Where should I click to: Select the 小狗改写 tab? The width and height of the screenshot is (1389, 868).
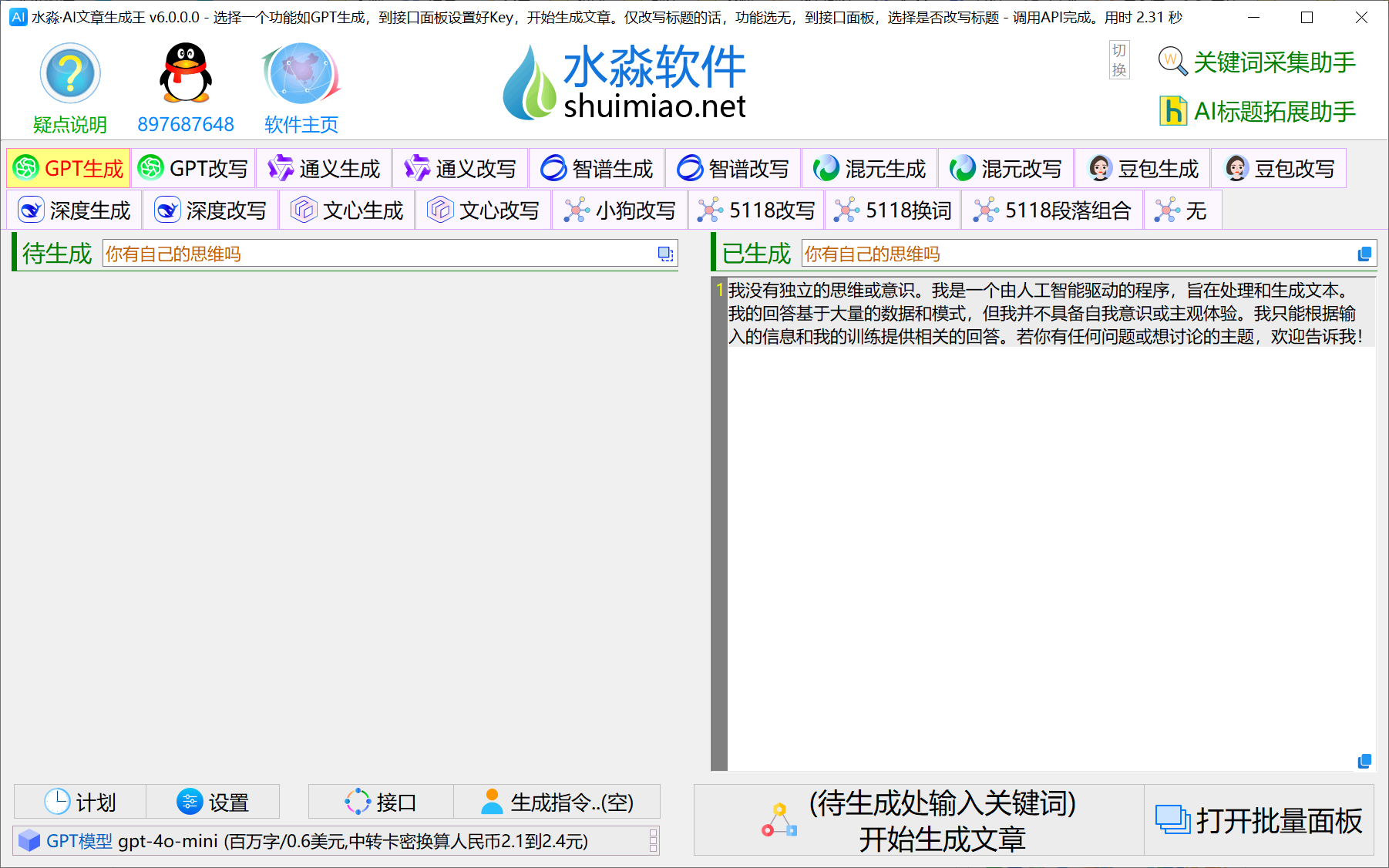point(620,210)
